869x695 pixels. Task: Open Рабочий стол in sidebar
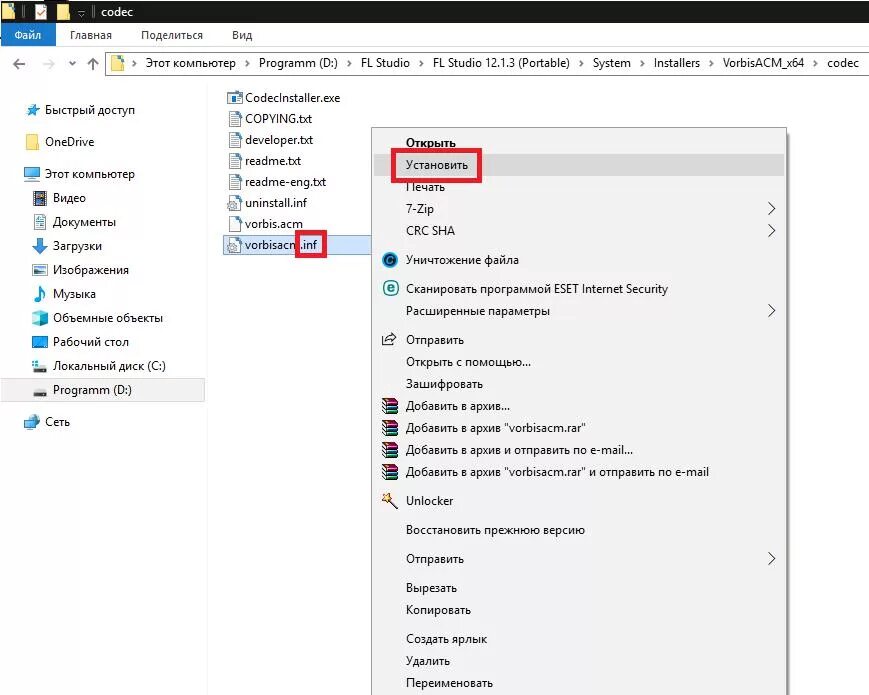point(81,342)
